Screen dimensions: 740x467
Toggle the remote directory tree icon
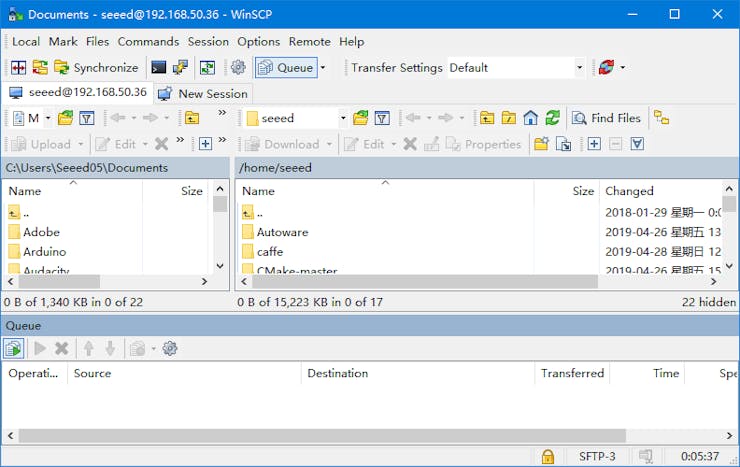[662, 118]
